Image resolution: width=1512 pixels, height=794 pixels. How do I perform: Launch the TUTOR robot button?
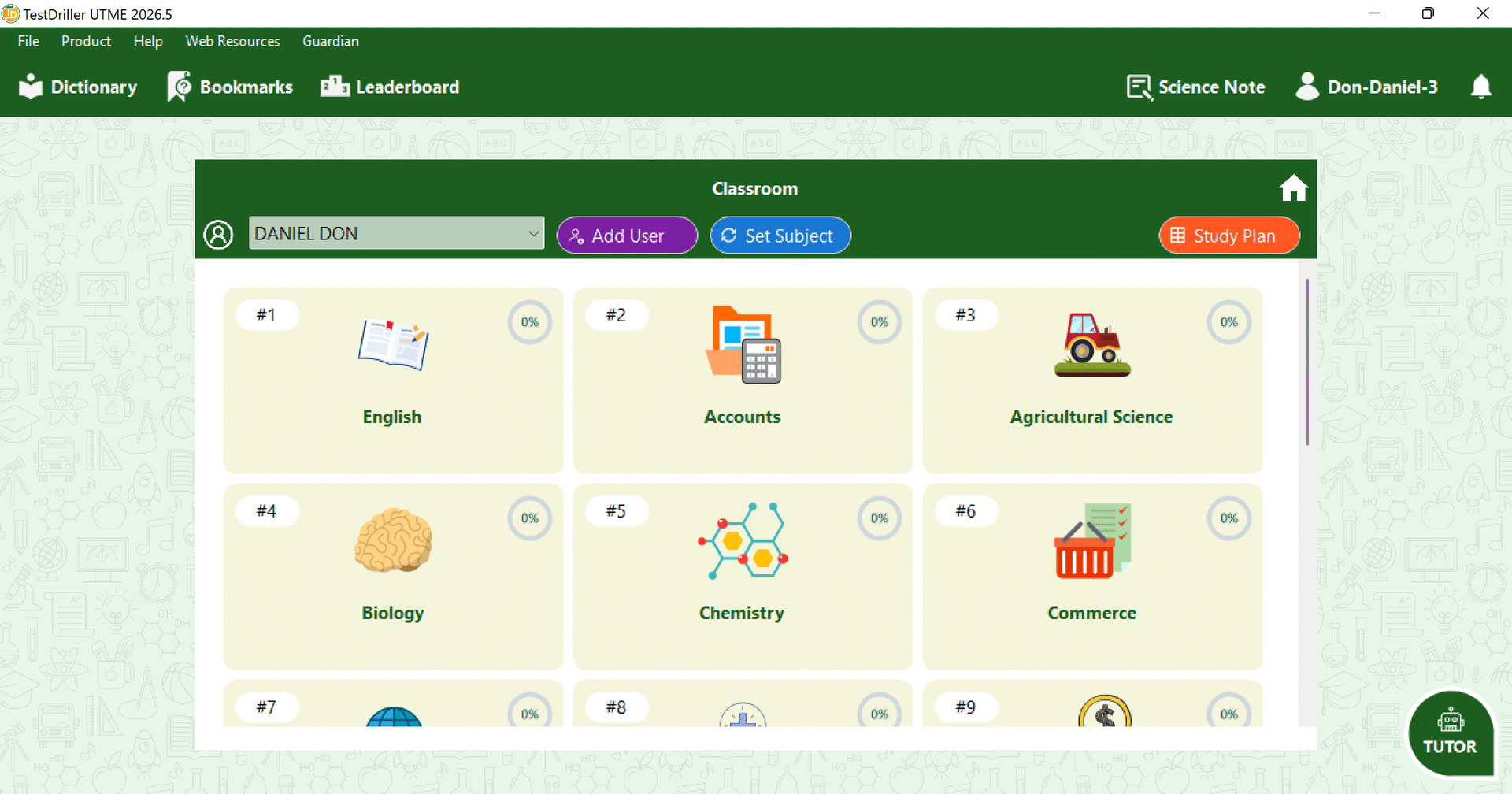point(1451,733)
